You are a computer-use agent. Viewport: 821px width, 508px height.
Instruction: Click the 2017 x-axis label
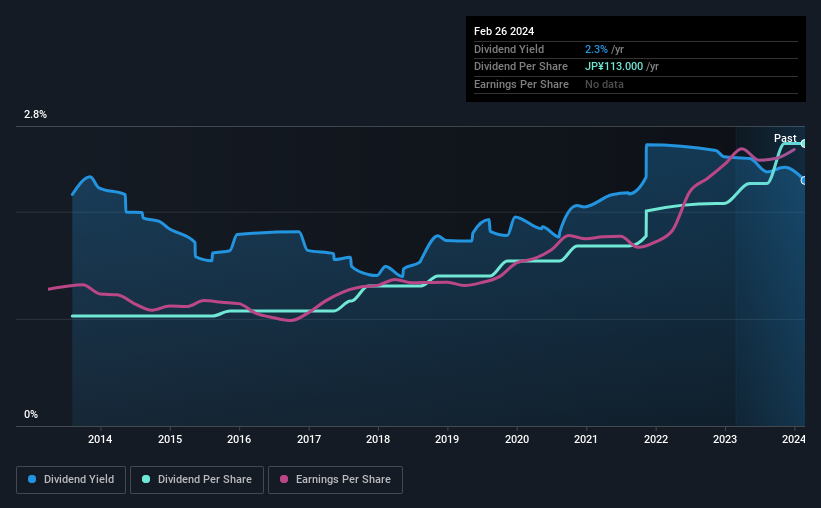309,439
